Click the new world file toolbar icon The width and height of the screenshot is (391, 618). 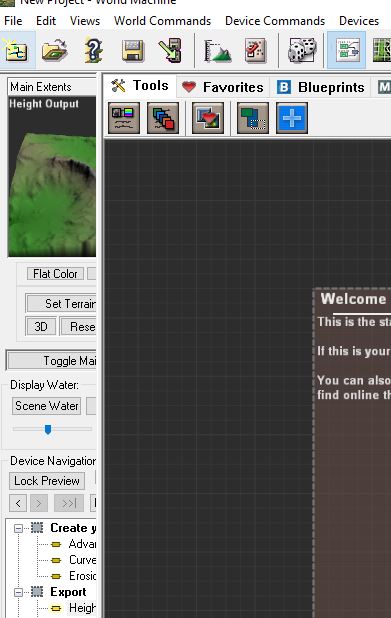(17, 50)
